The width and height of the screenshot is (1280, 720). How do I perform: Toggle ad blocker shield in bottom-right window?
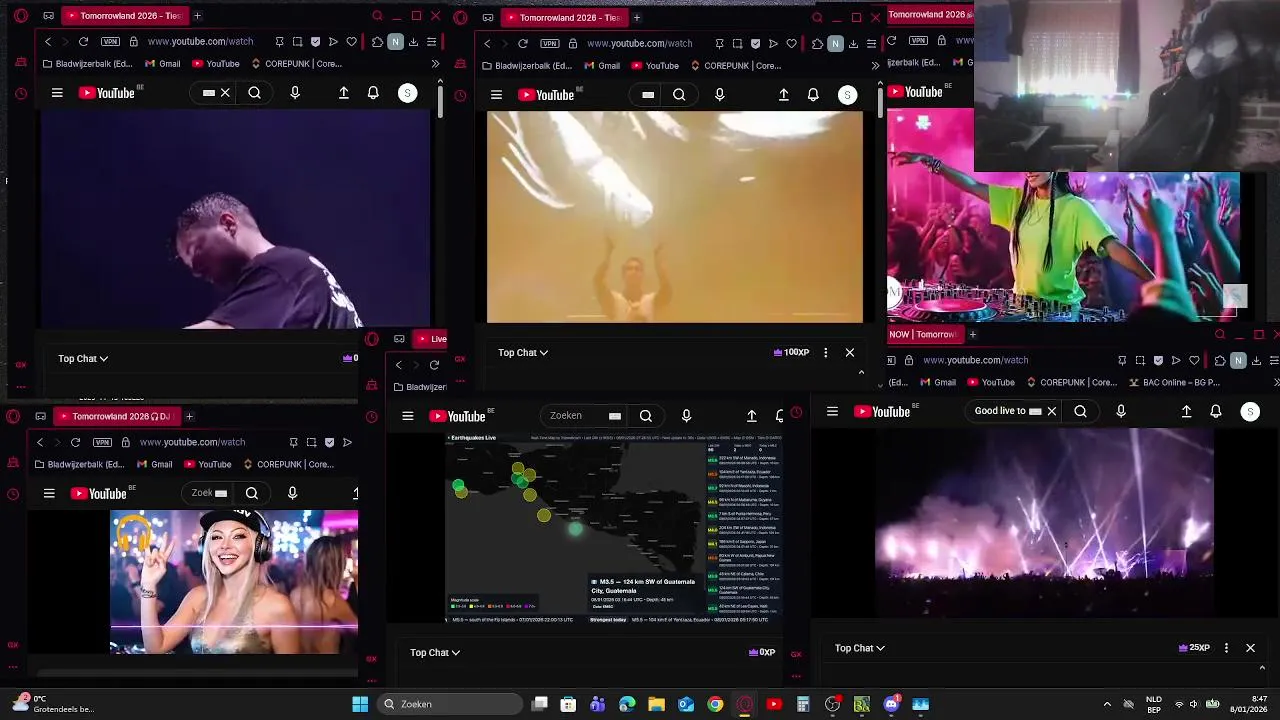point(1158,360)
